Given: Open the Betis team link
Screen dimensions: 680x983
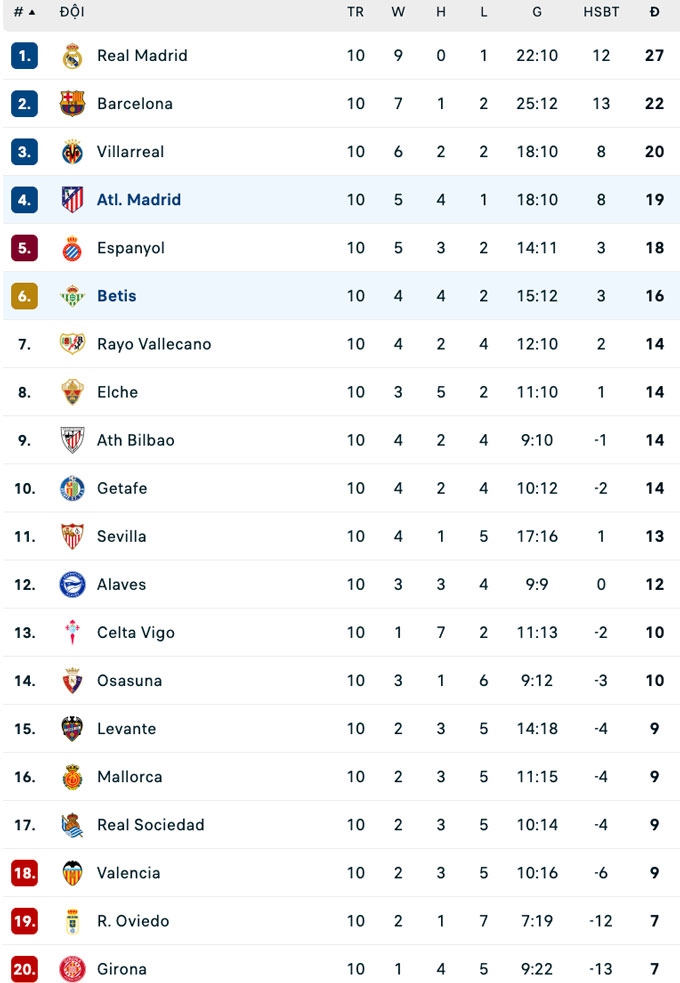Looking at the screenshot, I should tap(116, 296).
